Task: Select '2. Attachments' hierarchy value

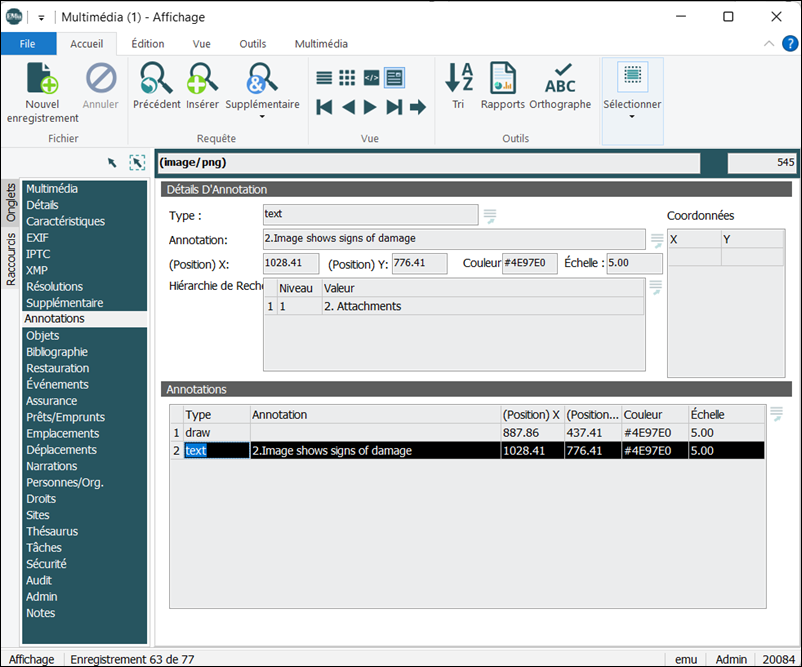Action: (x=483, y=306)
